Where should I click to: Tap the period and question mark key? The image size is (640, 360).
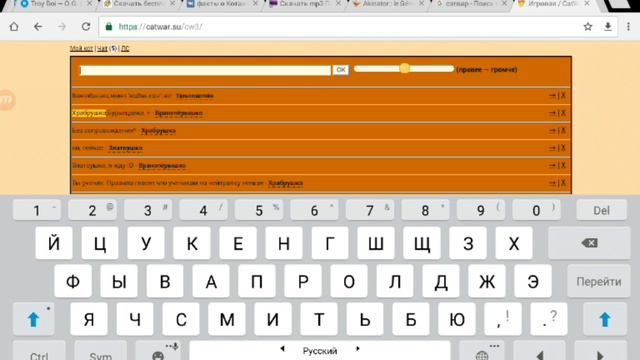549,319
